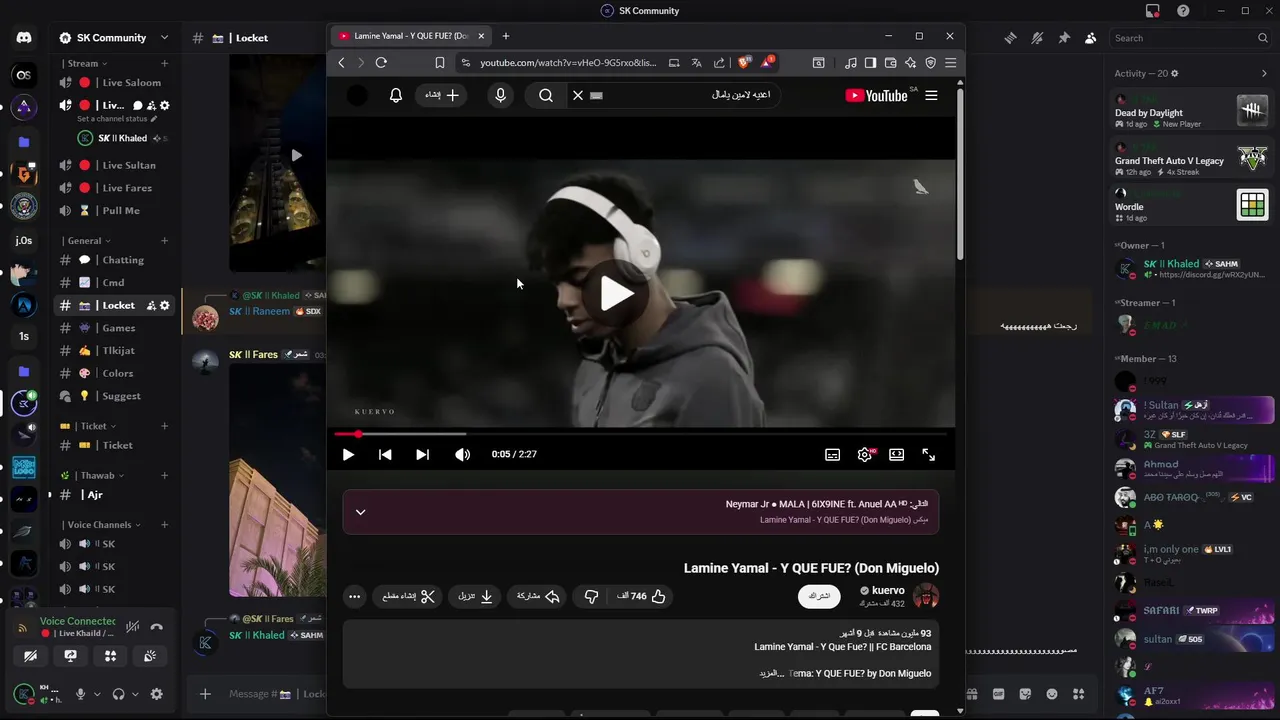Open Locket channel settings gear
Viewport: 1280px width, 720px height.
tap(165, 305)
